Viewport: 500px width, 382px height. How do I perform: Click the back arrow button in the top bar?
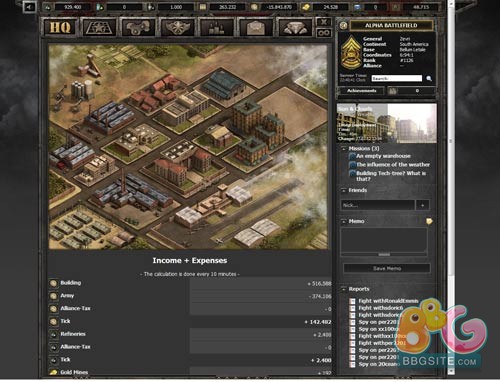[x=29, y=7]
